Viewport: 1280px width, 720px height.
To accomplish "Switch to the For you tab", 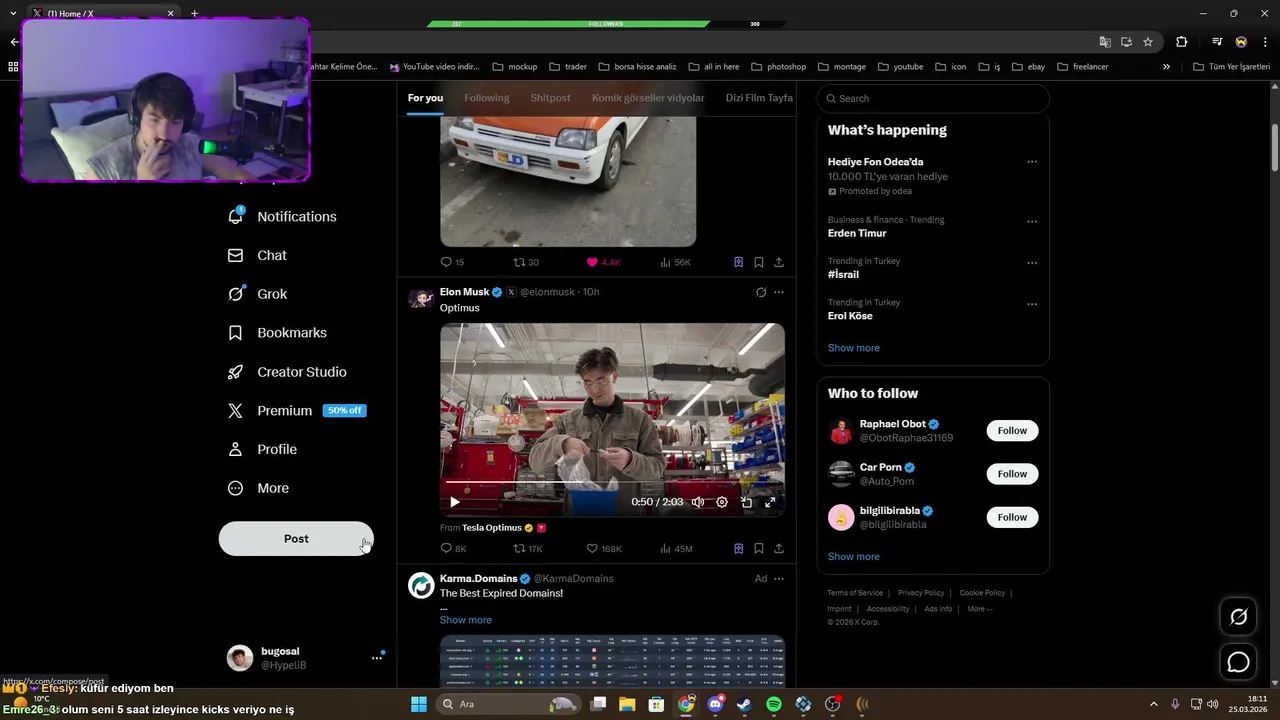I will [425, 98].
